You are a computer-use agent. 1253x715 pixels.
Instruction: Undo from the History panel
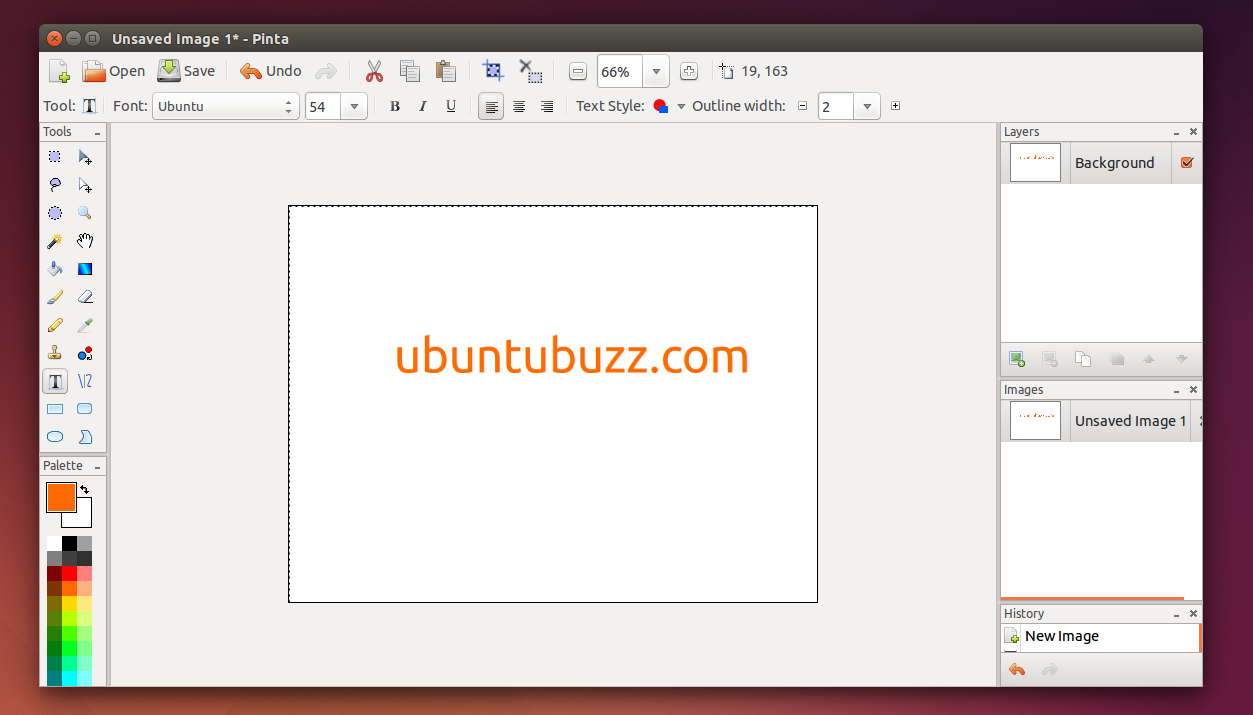coord(1017,670)
